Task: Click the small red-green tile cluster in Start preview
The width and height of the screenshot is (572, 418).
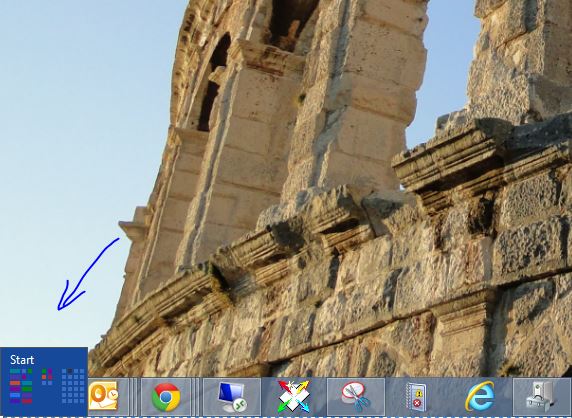Action: coord(47,376)
